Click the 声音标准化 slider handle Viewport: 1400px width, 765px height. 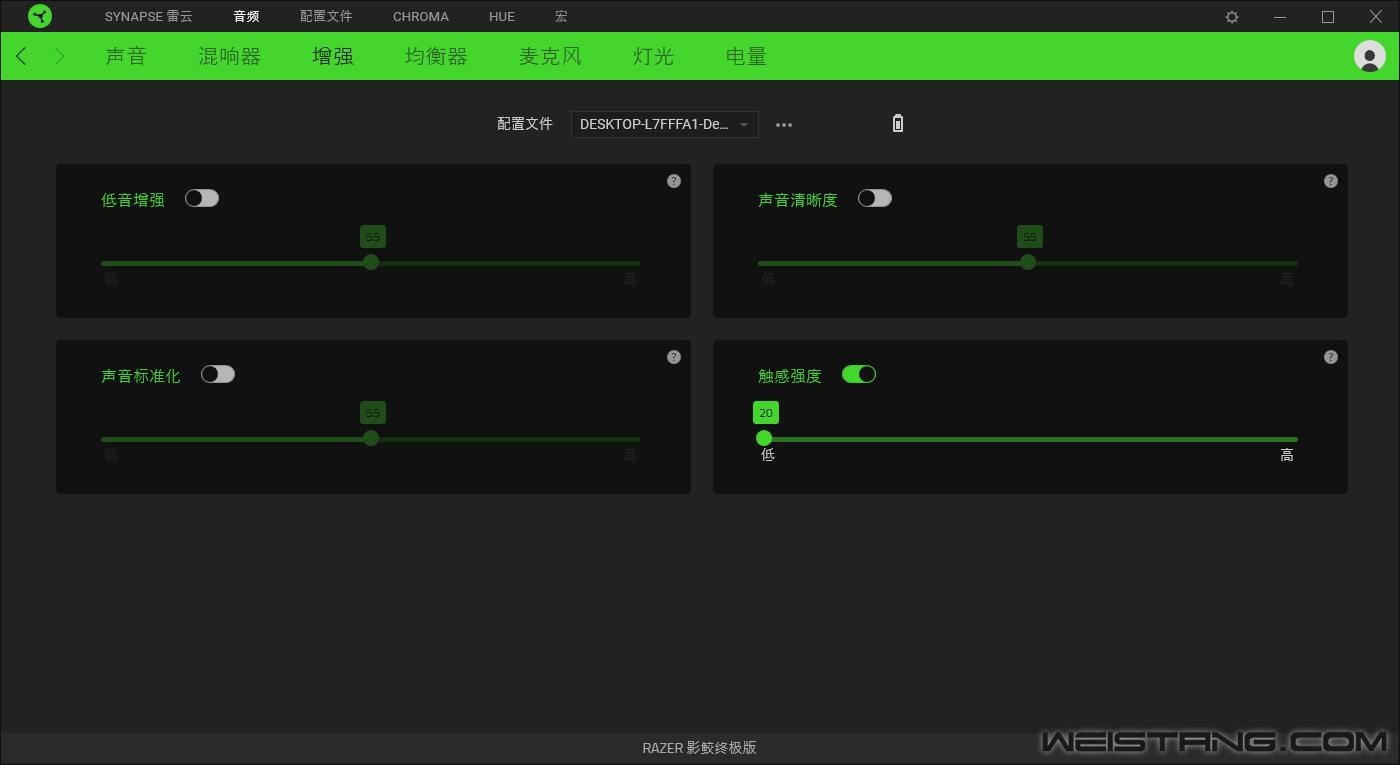(x=371, y=438)
